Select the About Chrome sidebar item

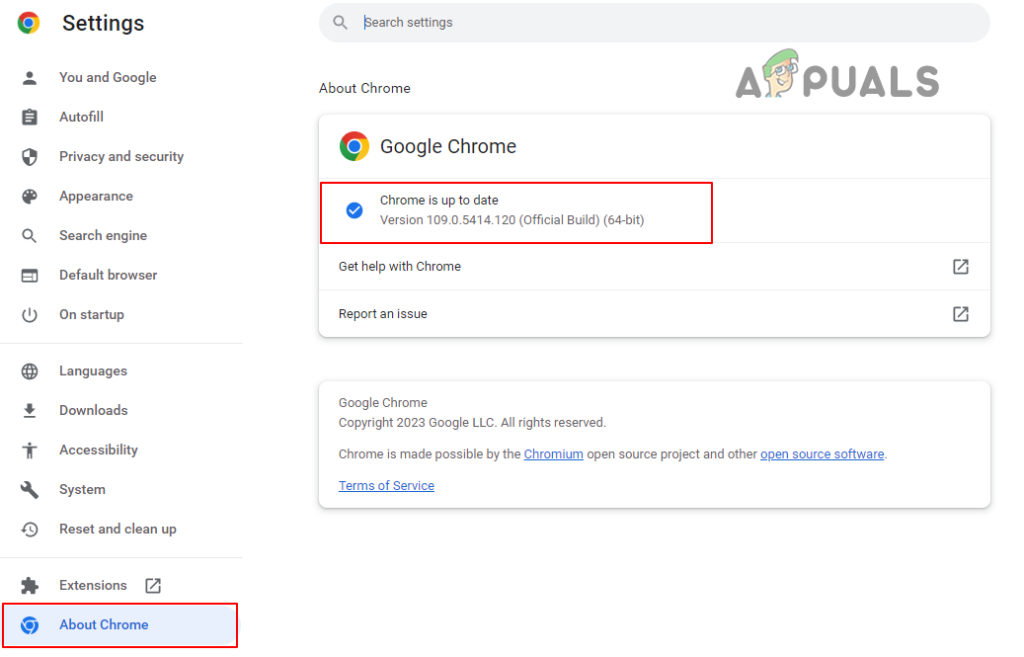[x=103, y=625]
